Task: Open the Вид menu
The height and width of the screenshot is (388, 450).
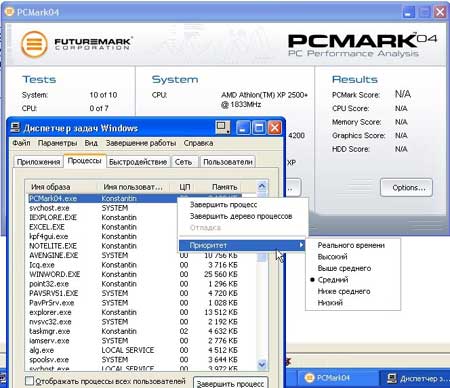Action: point(91,143)
